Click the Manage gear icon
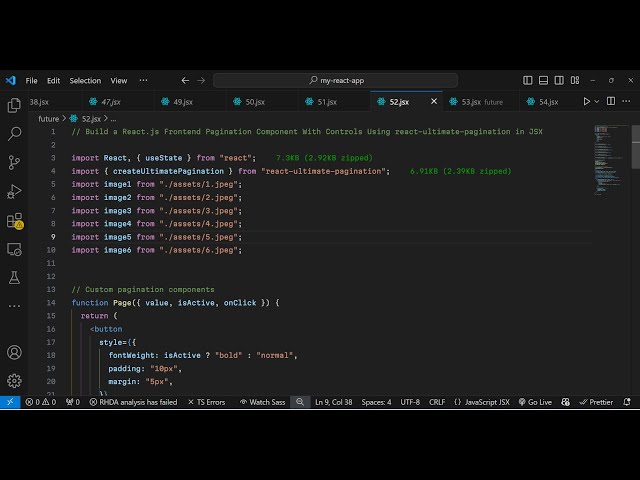The image size is (640, 480). 14,380
